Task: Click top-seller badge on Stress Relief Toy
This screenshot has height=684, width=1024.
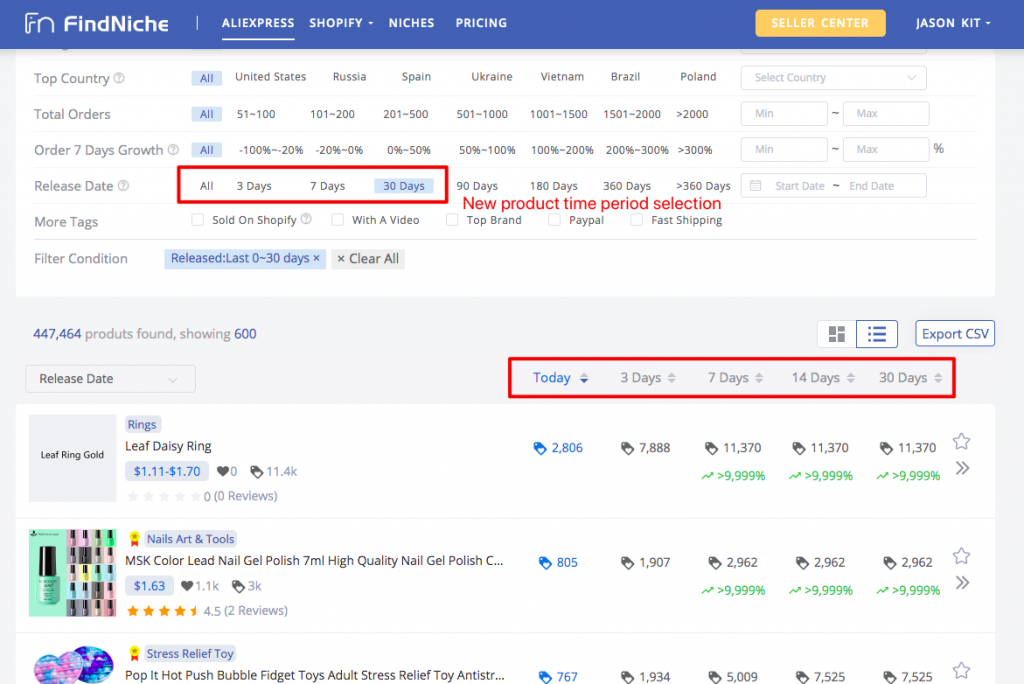Action: [x=135, y=653]
